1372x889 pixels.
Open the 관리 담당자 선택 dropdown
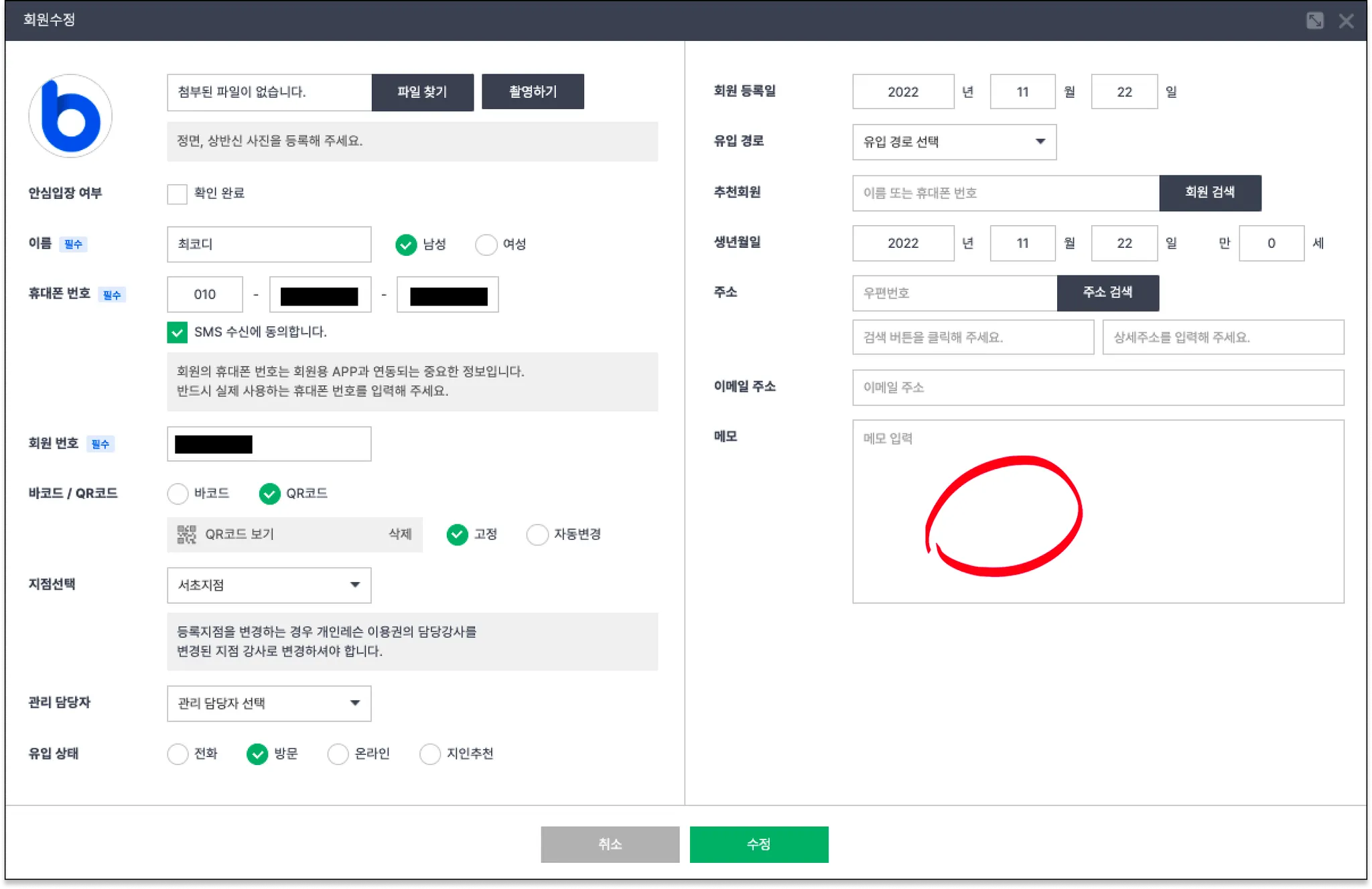click(269, 703)
